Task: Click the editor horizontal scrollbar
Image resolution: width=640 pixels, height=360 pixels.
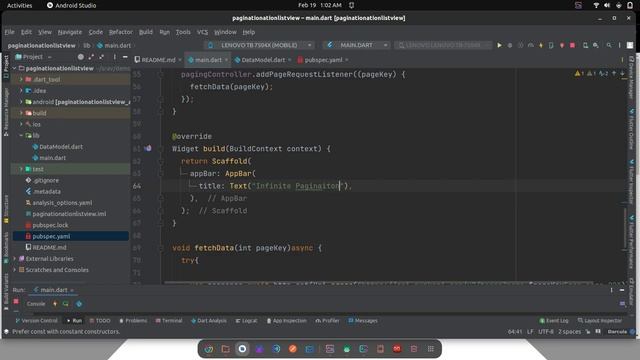Action: [x=378, y=282]
